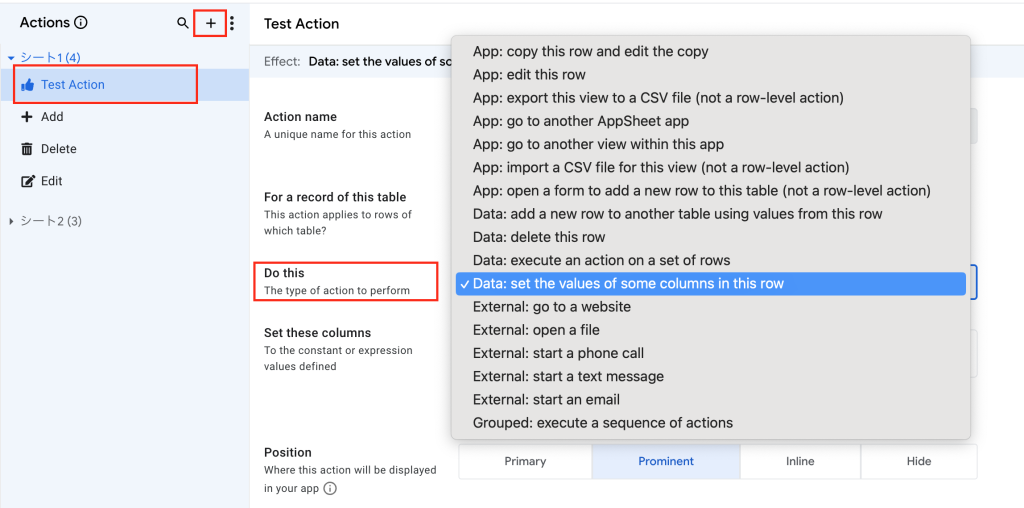Set position to Inline
Image resolution: width=1024 pixels, height=508 pixels.
click(x=800, y=461)
